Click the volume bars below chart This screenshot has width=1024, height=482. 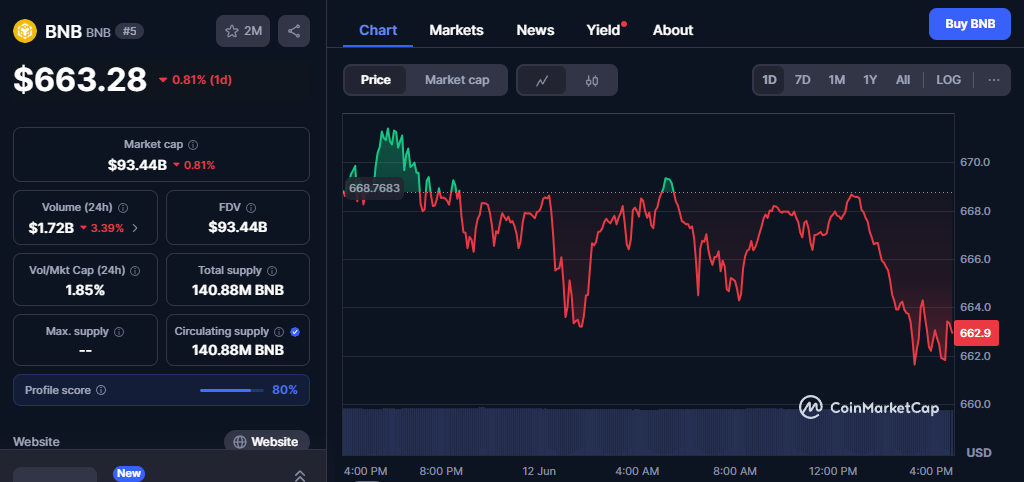point(648,432)
